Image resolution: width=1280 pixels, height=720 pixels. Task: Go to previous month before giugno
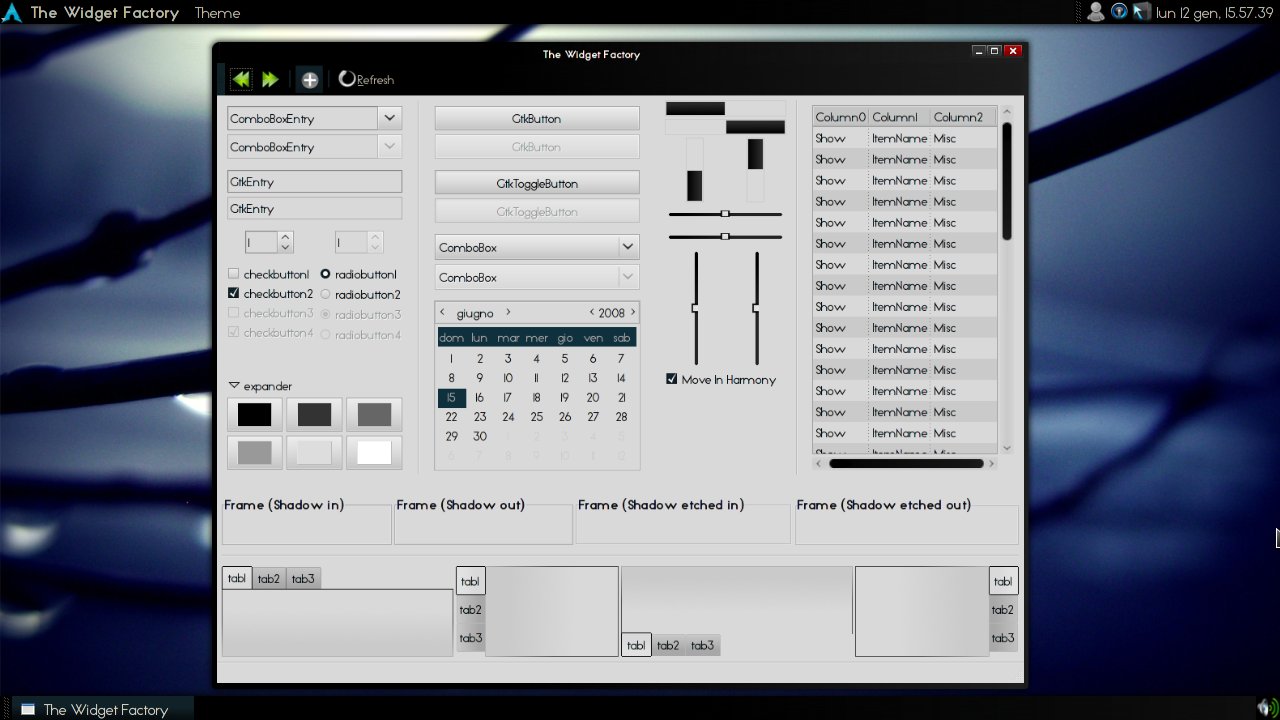tap(442, 312)
